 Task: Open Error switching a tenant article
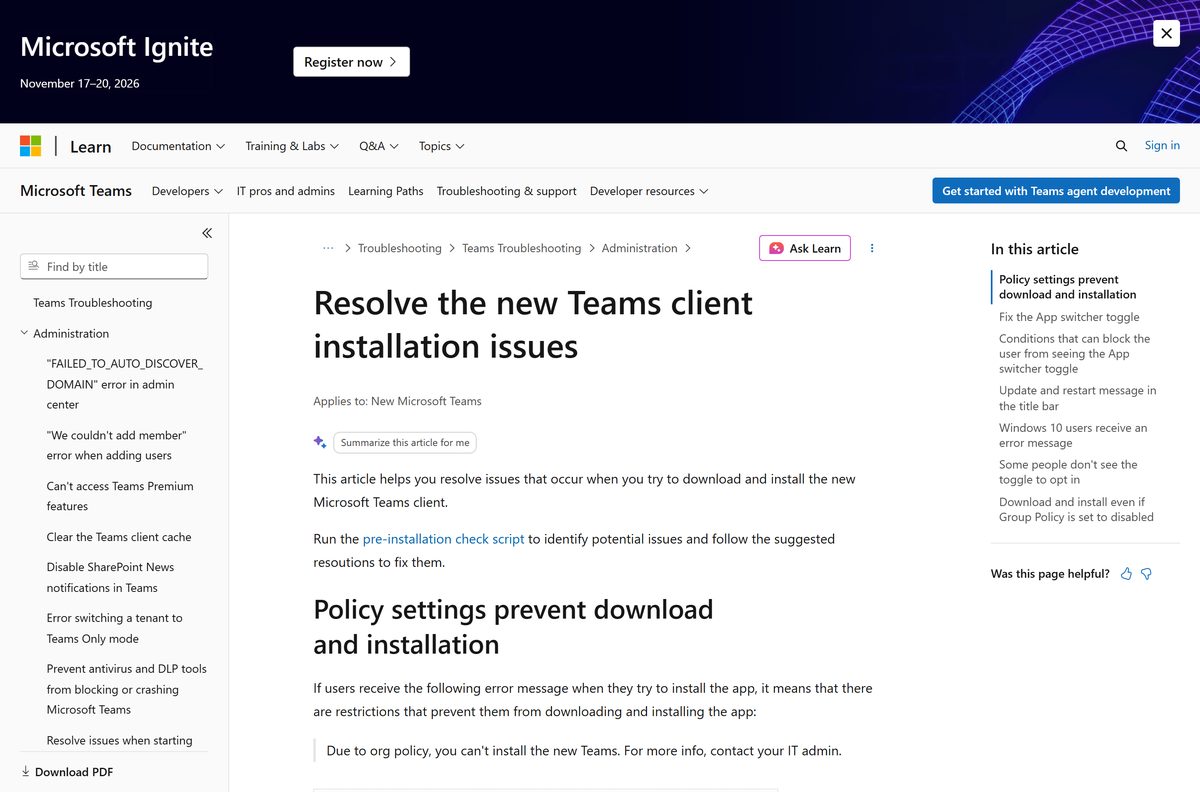pos(114,628)
